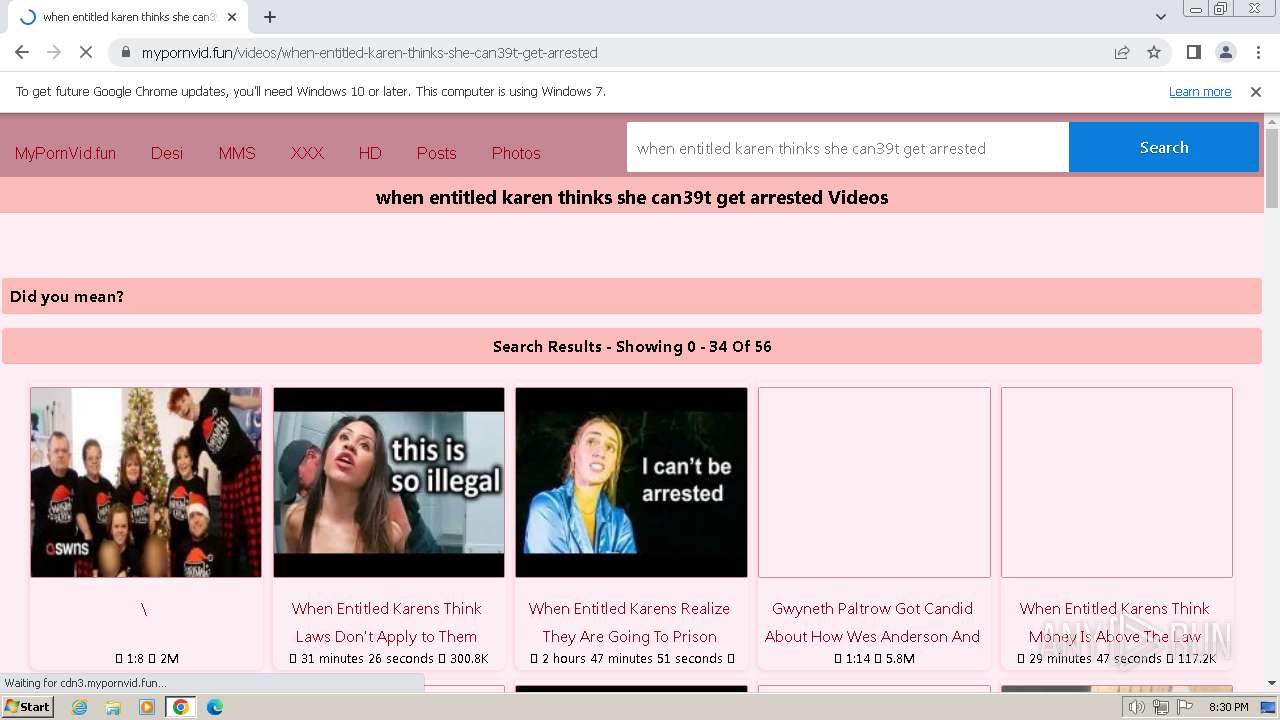
Task: Open the Chrome profile menu
Action: 1225,52
